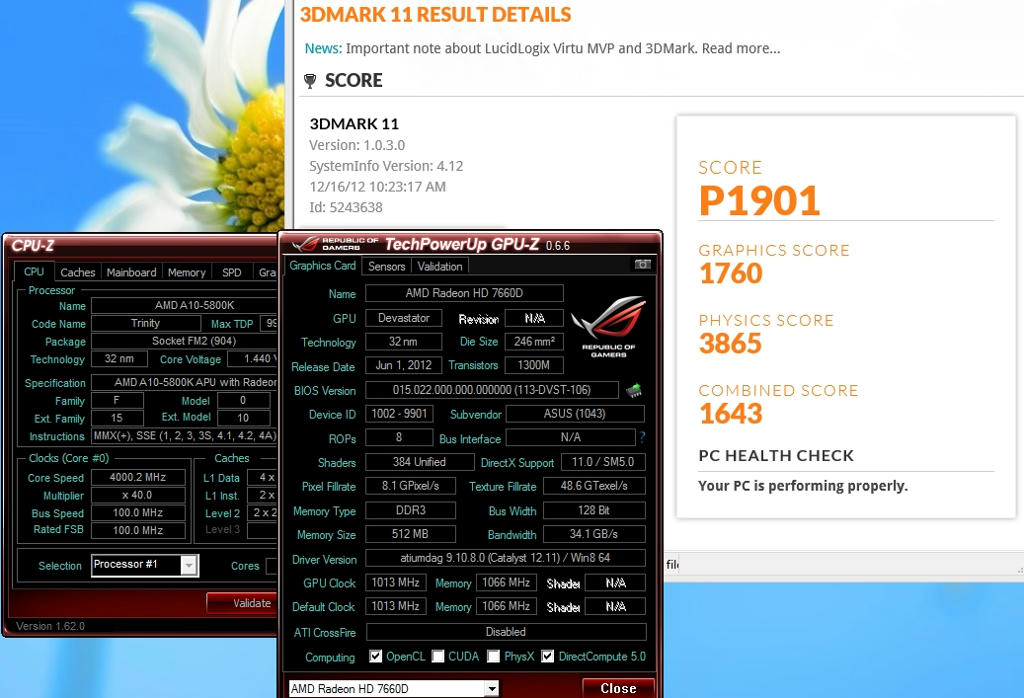Click the Memory Size value '512 MB'
The width and height of the screenshot is (1024, 698).
pyautogui.click(x=410, y=534)
